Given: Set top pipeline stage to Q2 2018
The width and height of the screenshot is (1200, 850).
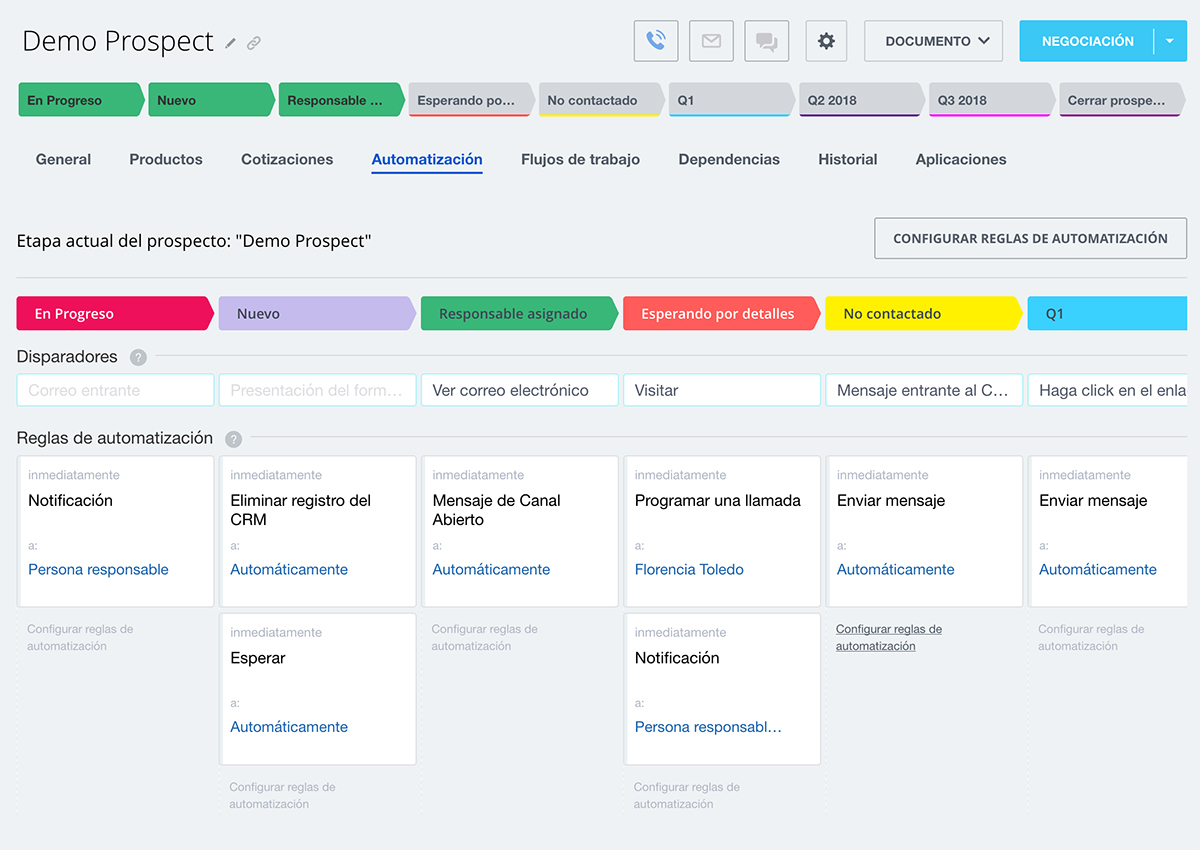Looking at the screenshot, I should tap(858, 100).
